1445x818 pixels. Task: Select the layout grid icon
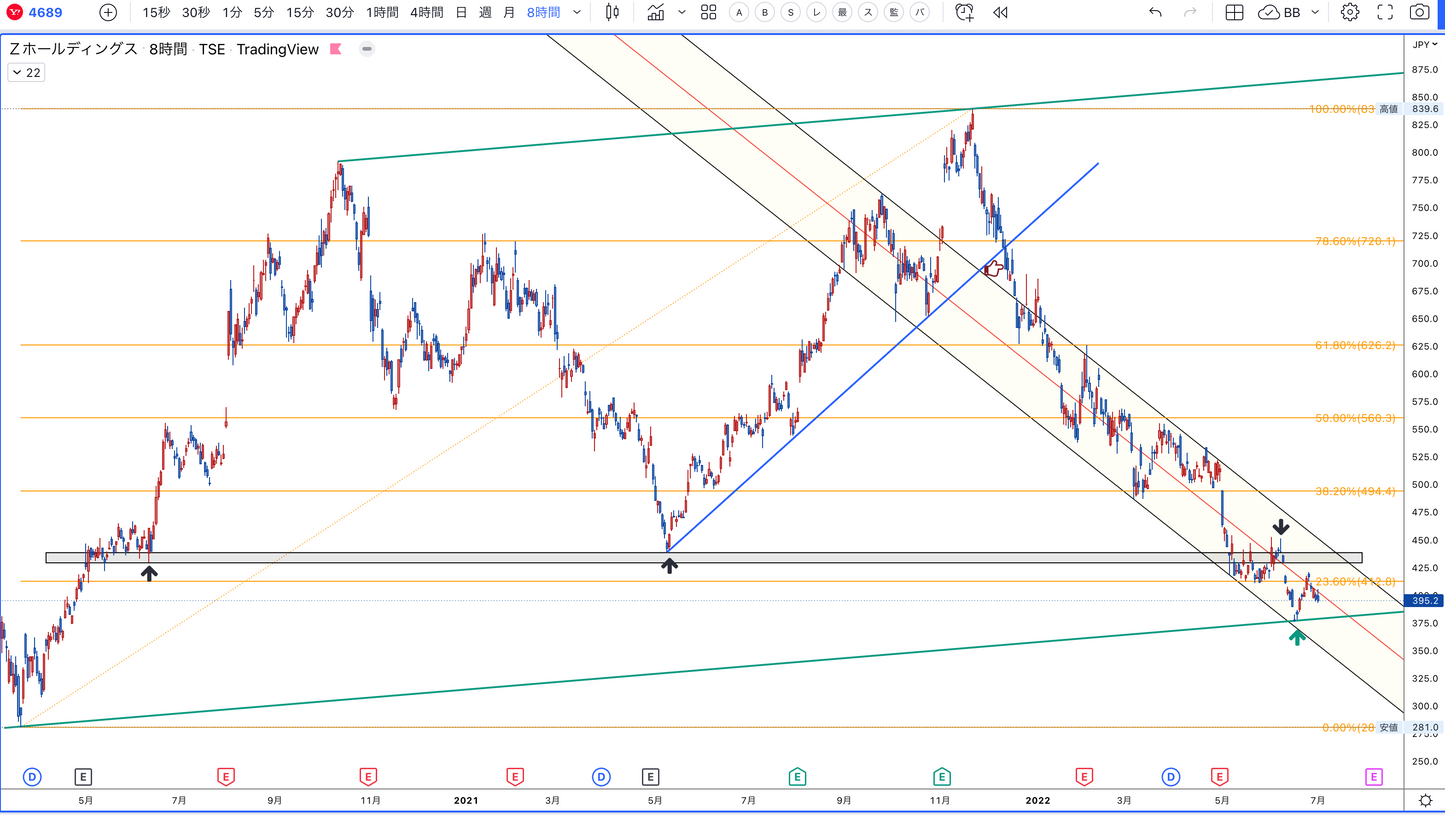[1234, 12]
